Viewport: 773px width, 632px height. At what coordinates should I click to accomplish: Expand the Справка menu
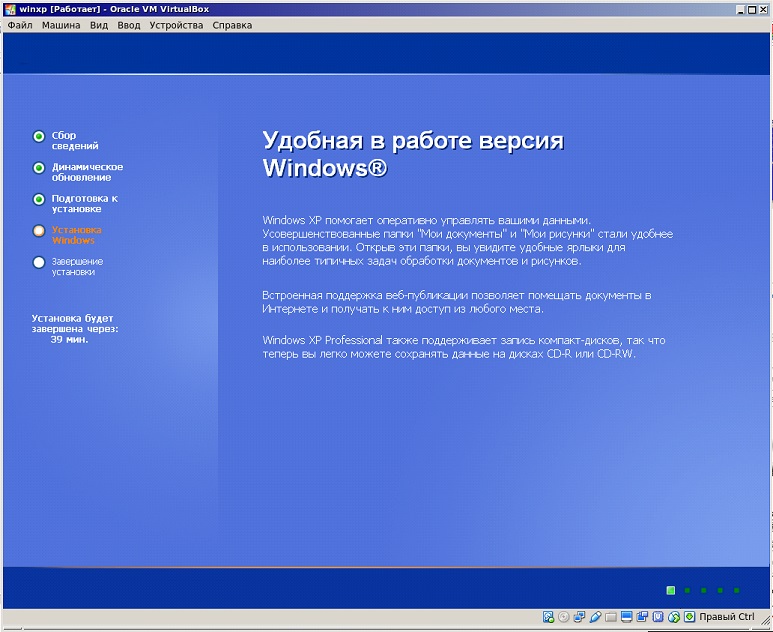pyautogui.click(x=232, y=25)
